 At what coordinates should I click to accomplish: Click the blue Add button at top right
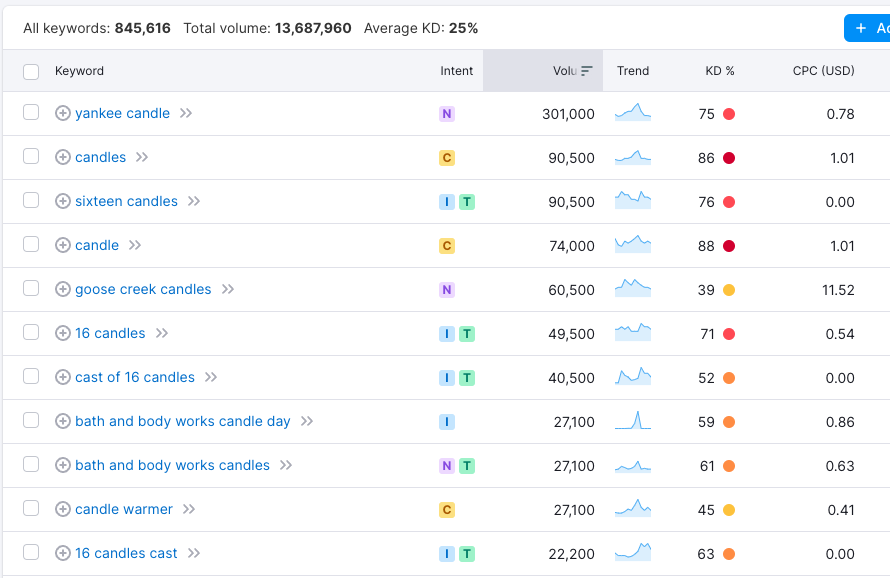(867, 28)
